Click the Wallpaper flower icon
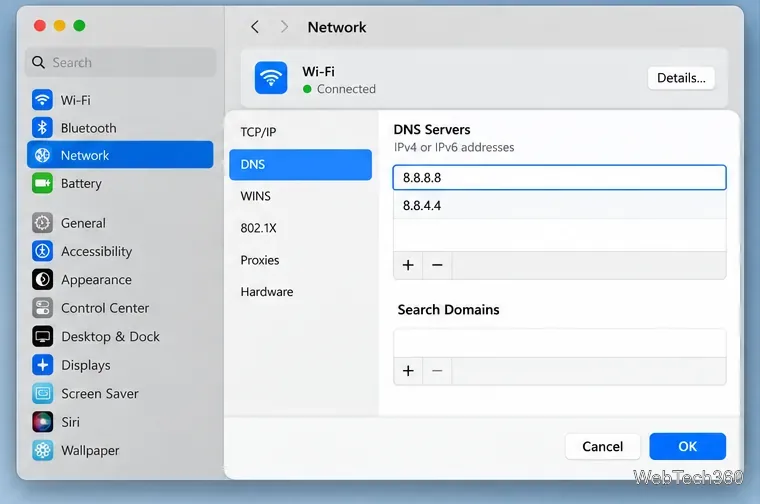Viewport: 760px width, 504px height. [42, 450]
